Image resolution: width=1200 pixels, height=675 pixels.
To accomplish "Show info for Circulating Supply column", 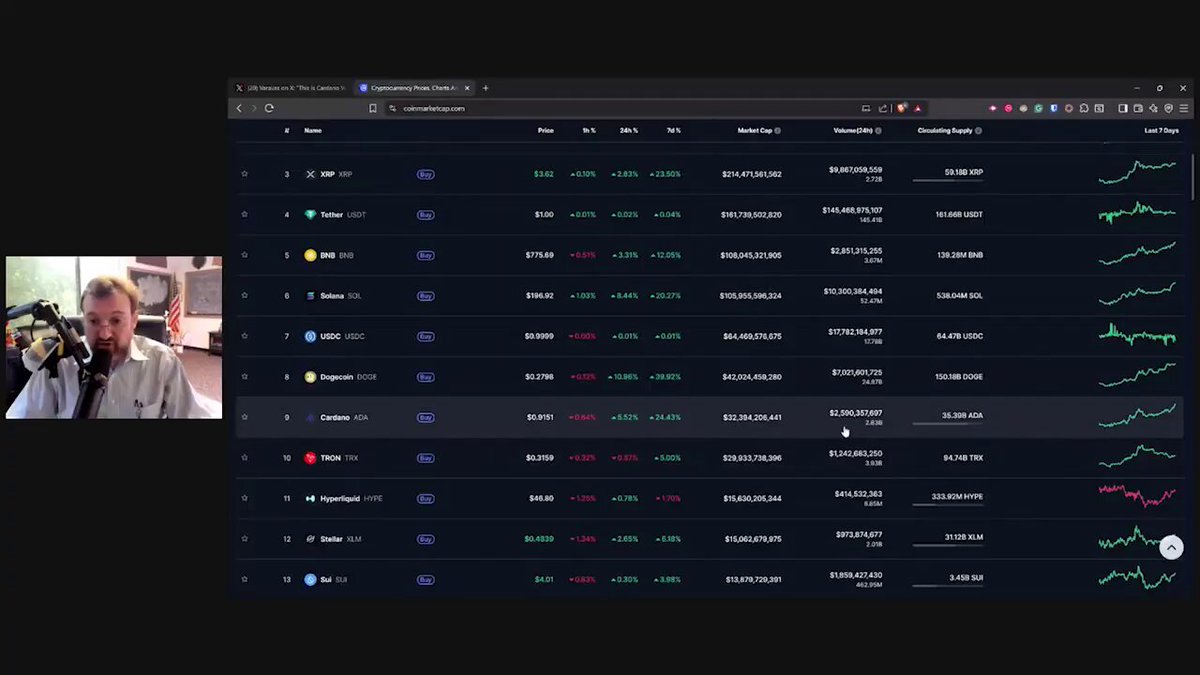I will tap(978, 130).
